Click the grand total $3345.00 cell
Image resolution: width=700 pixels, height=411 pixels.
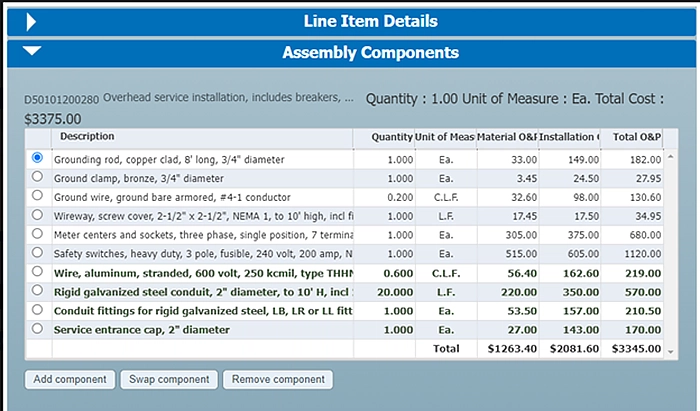(x=636, y=349)
